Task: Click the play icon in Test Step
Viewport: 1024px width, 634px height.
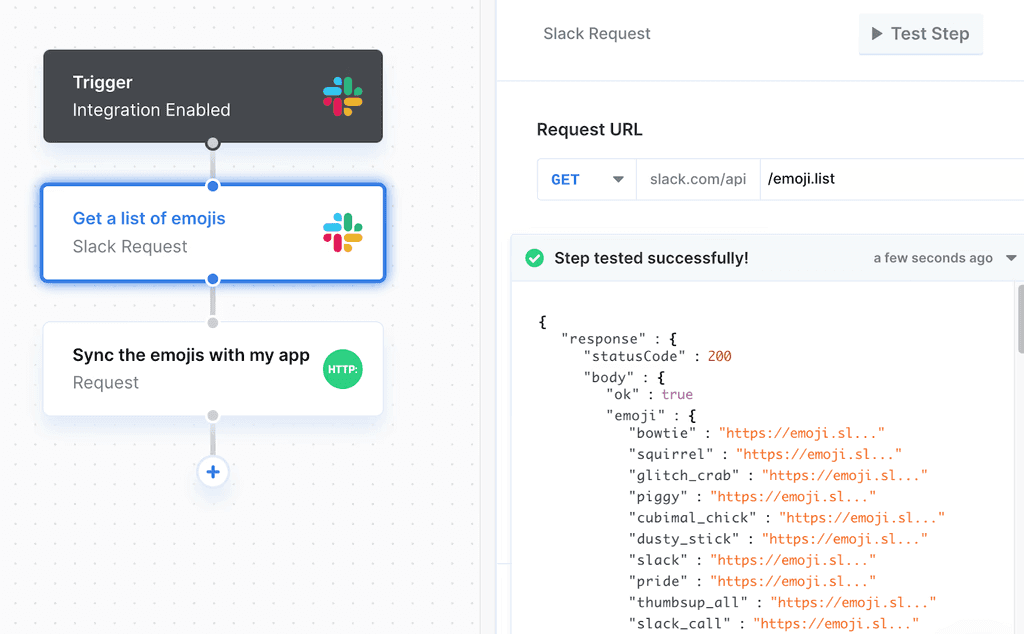Action: tap(877, 34)
